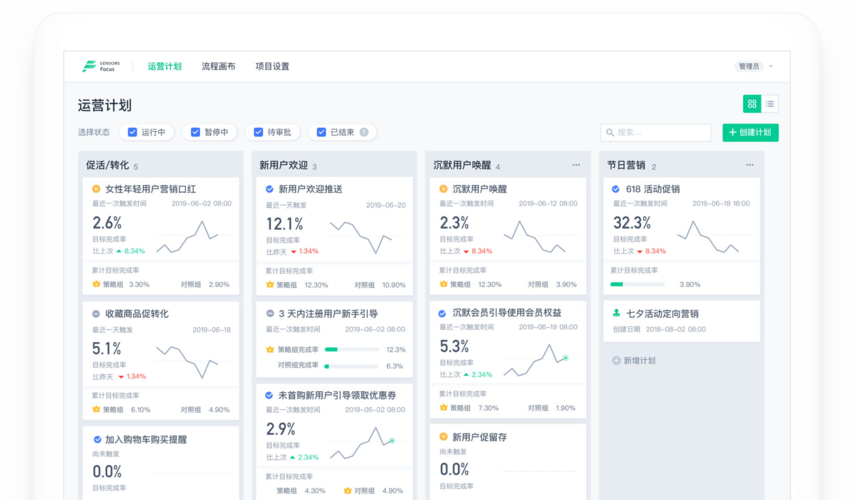Click status icon of 沉默会员引导使用会员权益
The width and height of the screenshot is (854, 500).
[x=442, y=313]
